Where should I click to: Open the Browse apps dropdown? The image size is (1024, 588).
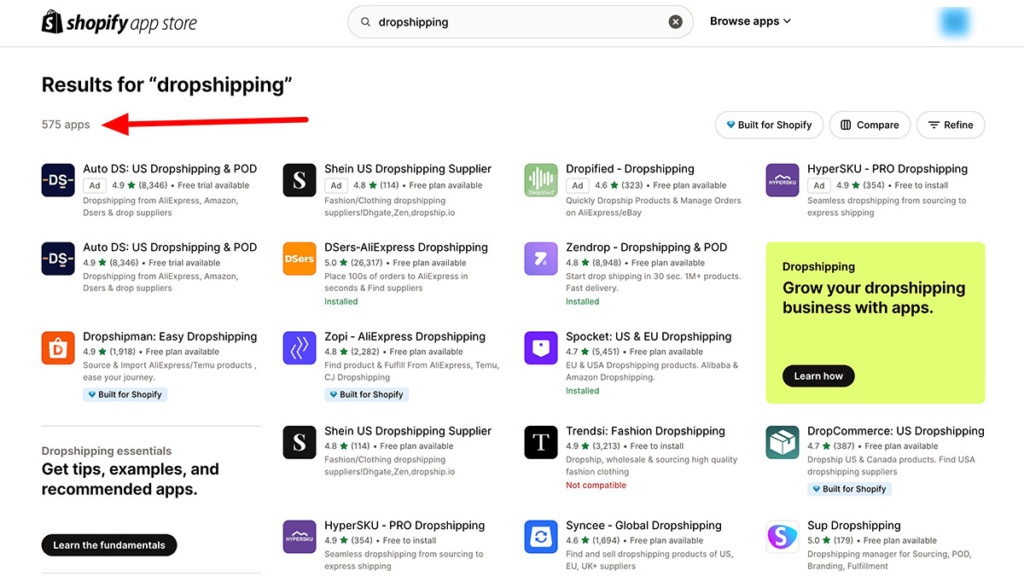pos(749,21)
